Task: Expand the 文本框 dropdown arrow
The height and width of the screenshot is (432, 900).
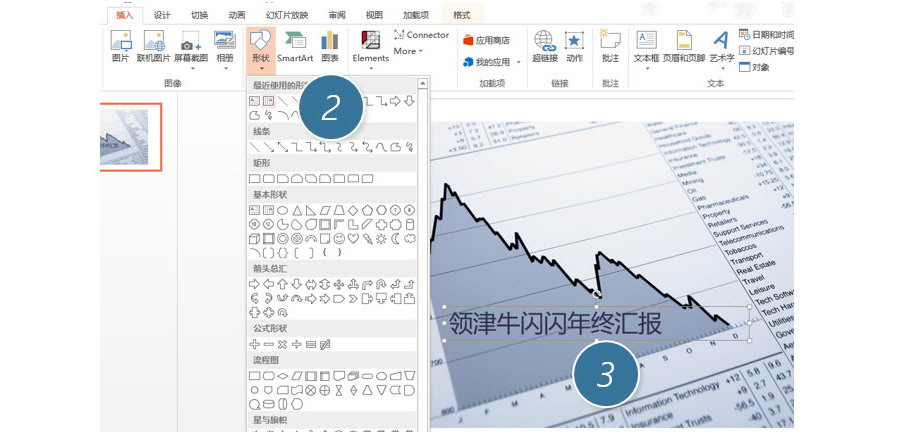Action: [647, 69]
